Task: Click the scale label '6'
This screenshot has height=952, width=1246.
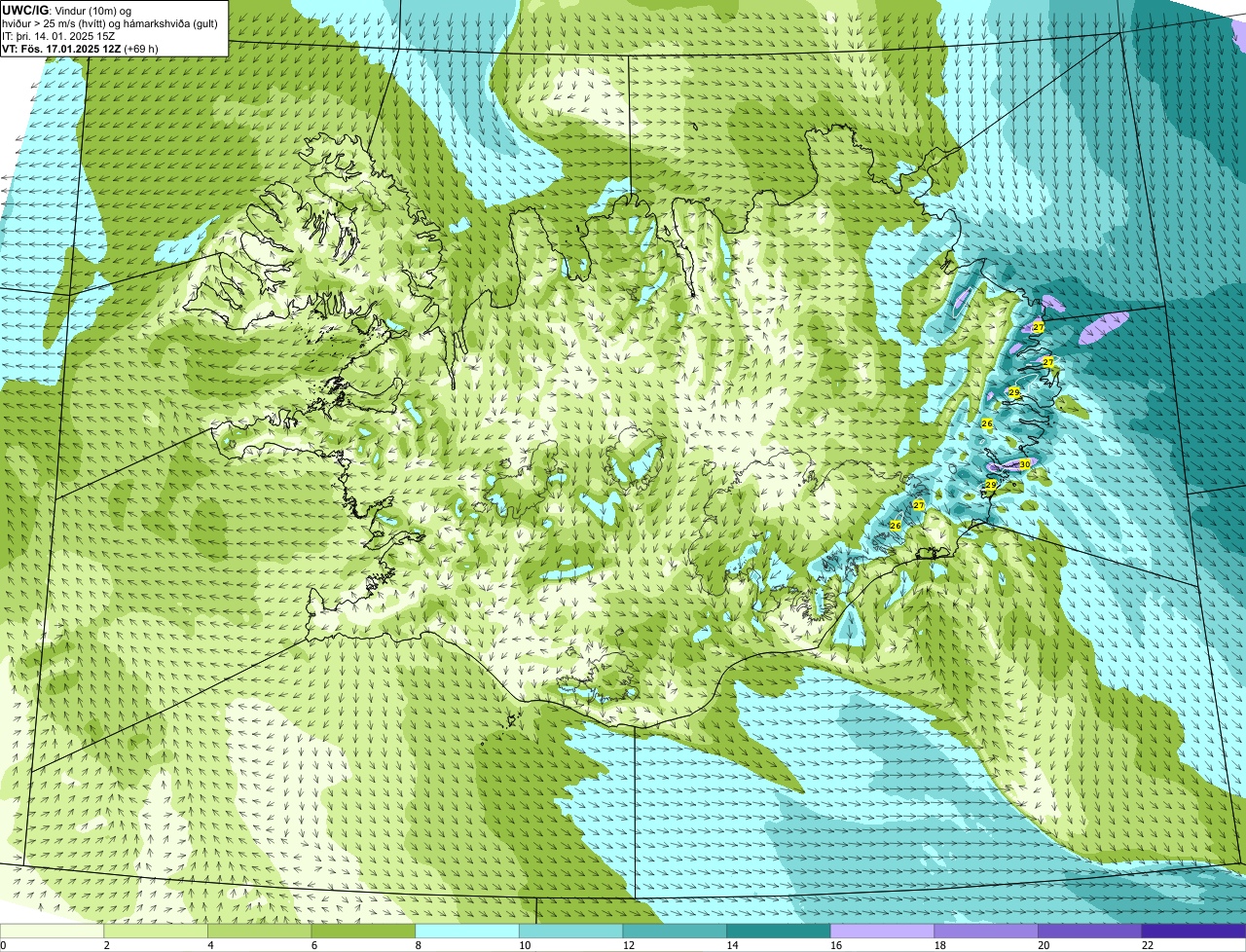Action: (x=314, y=945)
